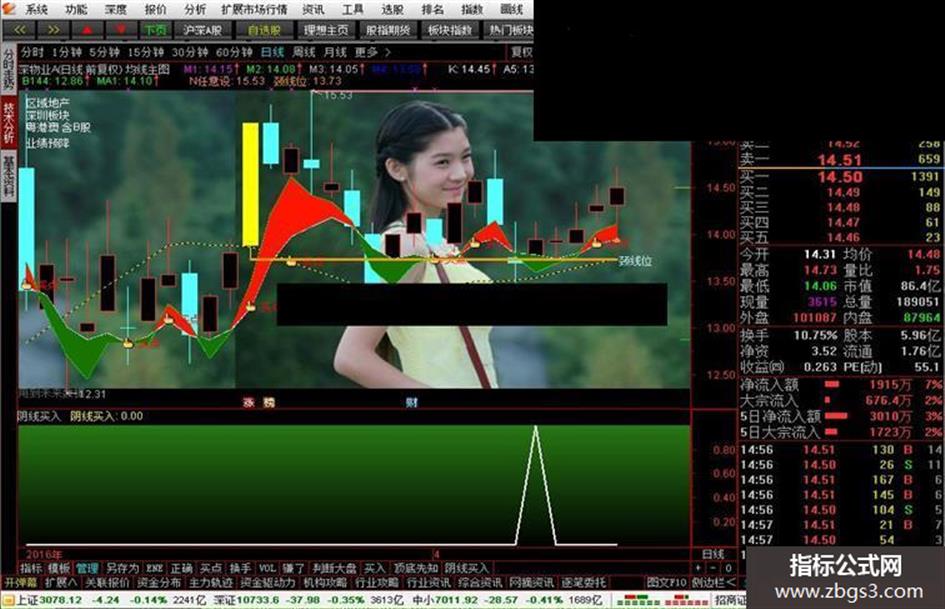Select the 顶底先知 indicator tab

click(x=415, y=568)
